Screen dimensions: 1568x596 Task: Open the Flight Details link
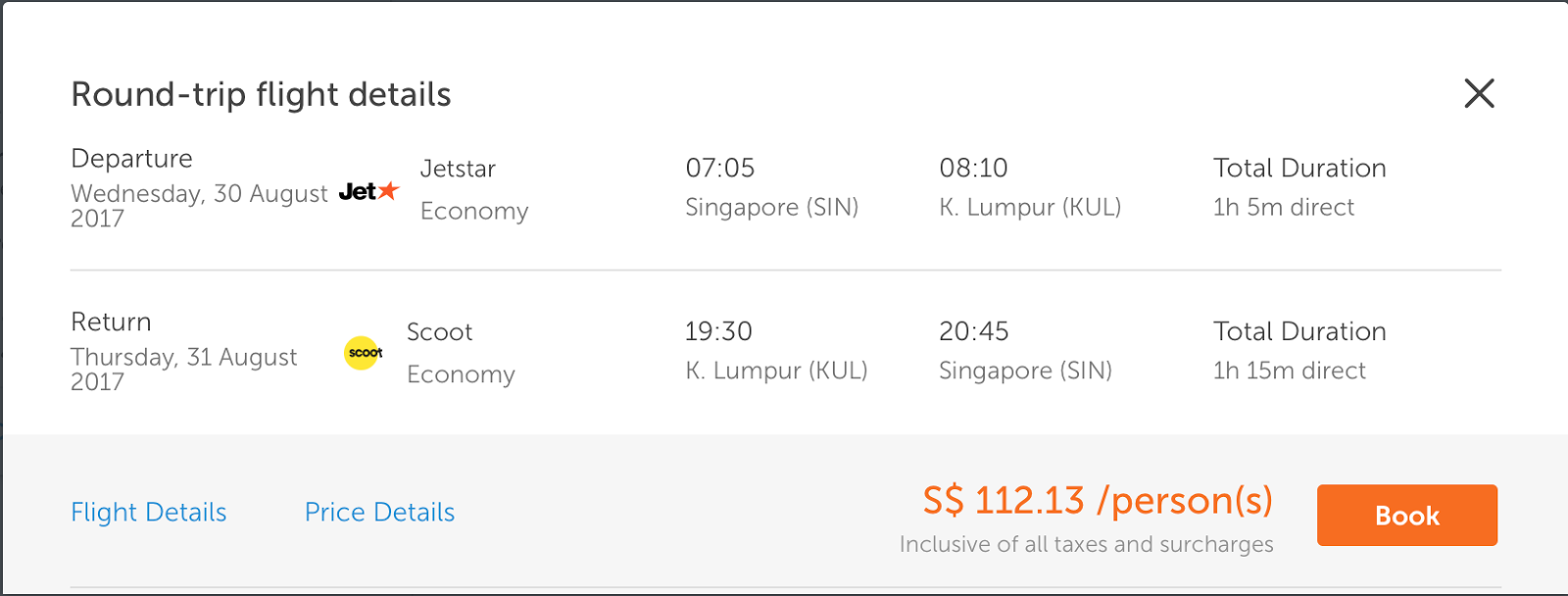tap(148, 513)
